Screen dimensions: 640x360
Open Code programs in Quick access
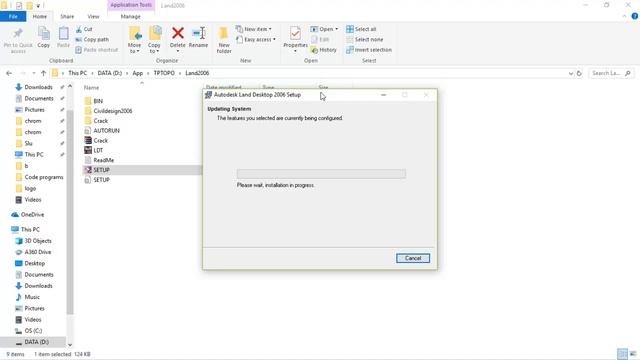(39, 177)
